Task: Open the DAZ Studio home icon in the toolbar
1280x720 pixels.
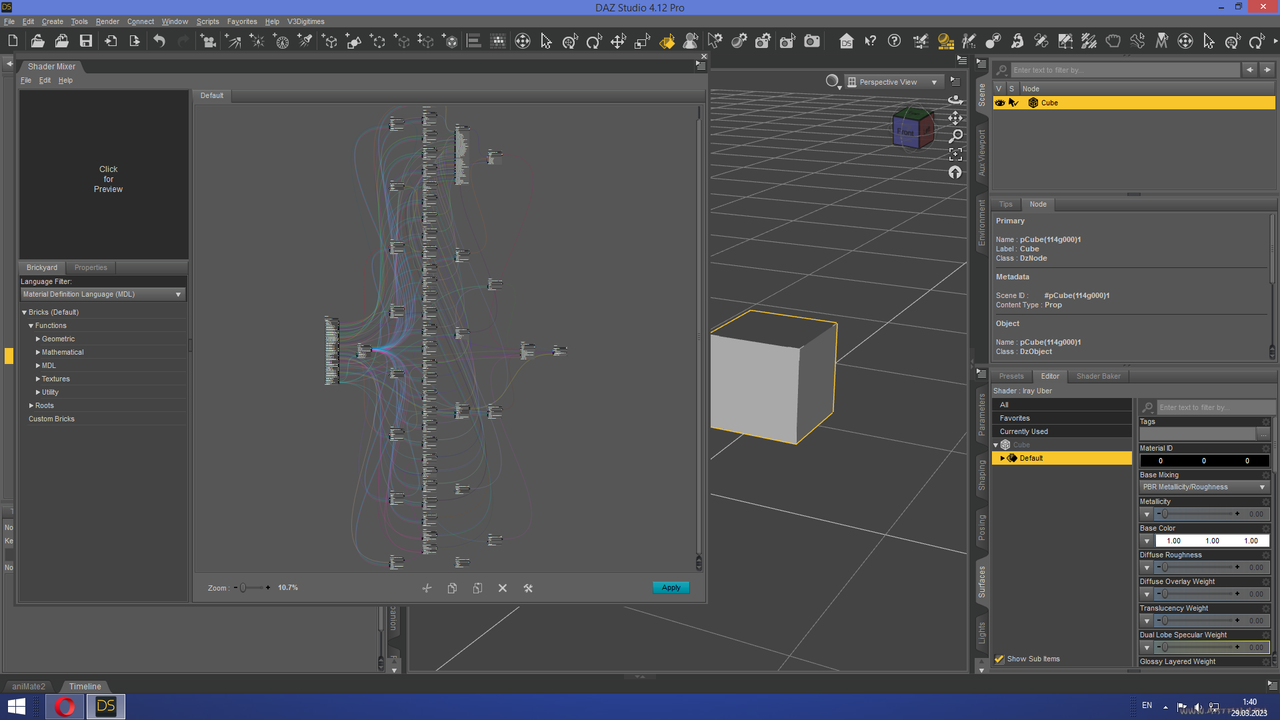Action: tap(846, 41)
